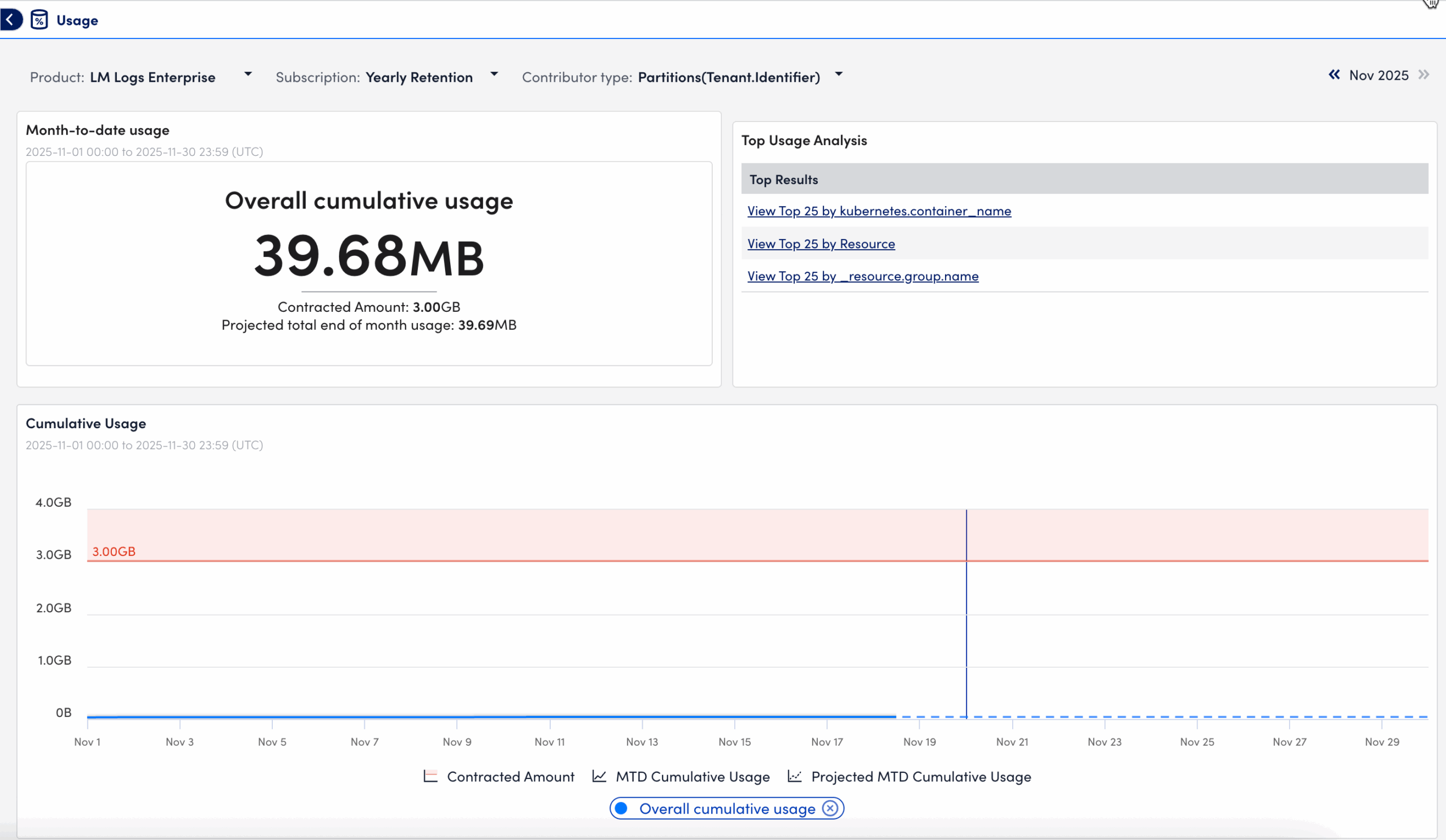Click the Nov 2025 month label
The image size is (1446, 840).
pos(1378,75)
